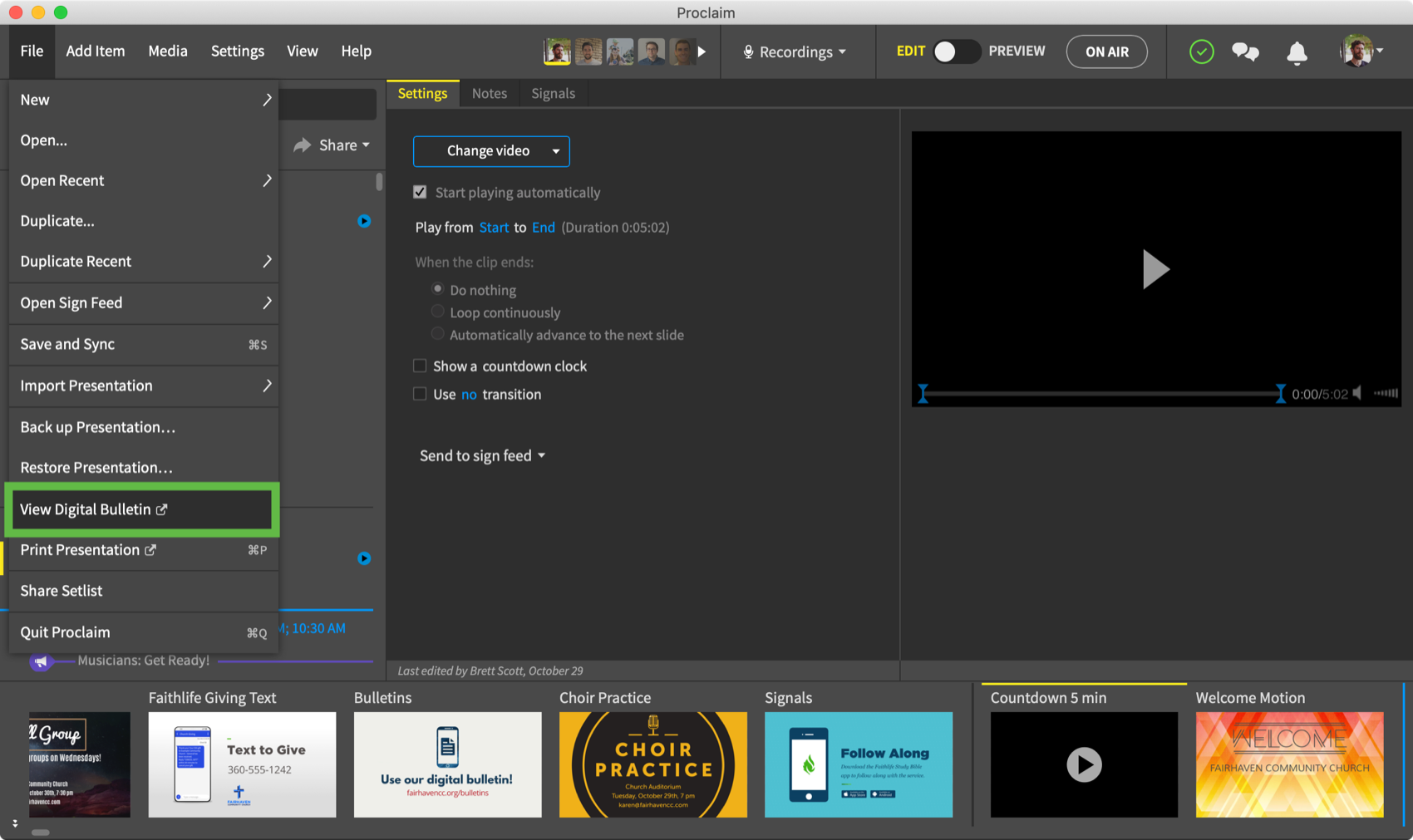1413x840 pixels.
Task: Toggle the EDIT/PREVIEW switch
Action: point(956,52)
